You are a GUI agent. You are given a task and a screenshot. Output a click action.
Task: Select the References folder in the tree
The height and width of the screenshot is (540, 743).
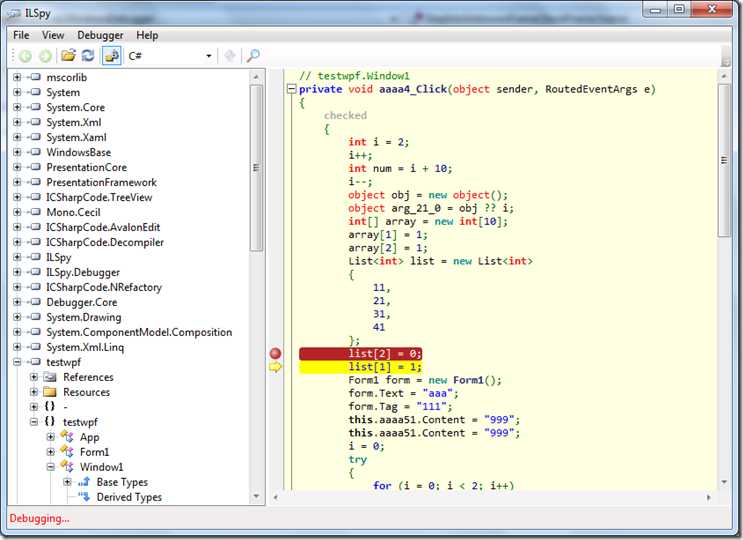coord(87,377)
